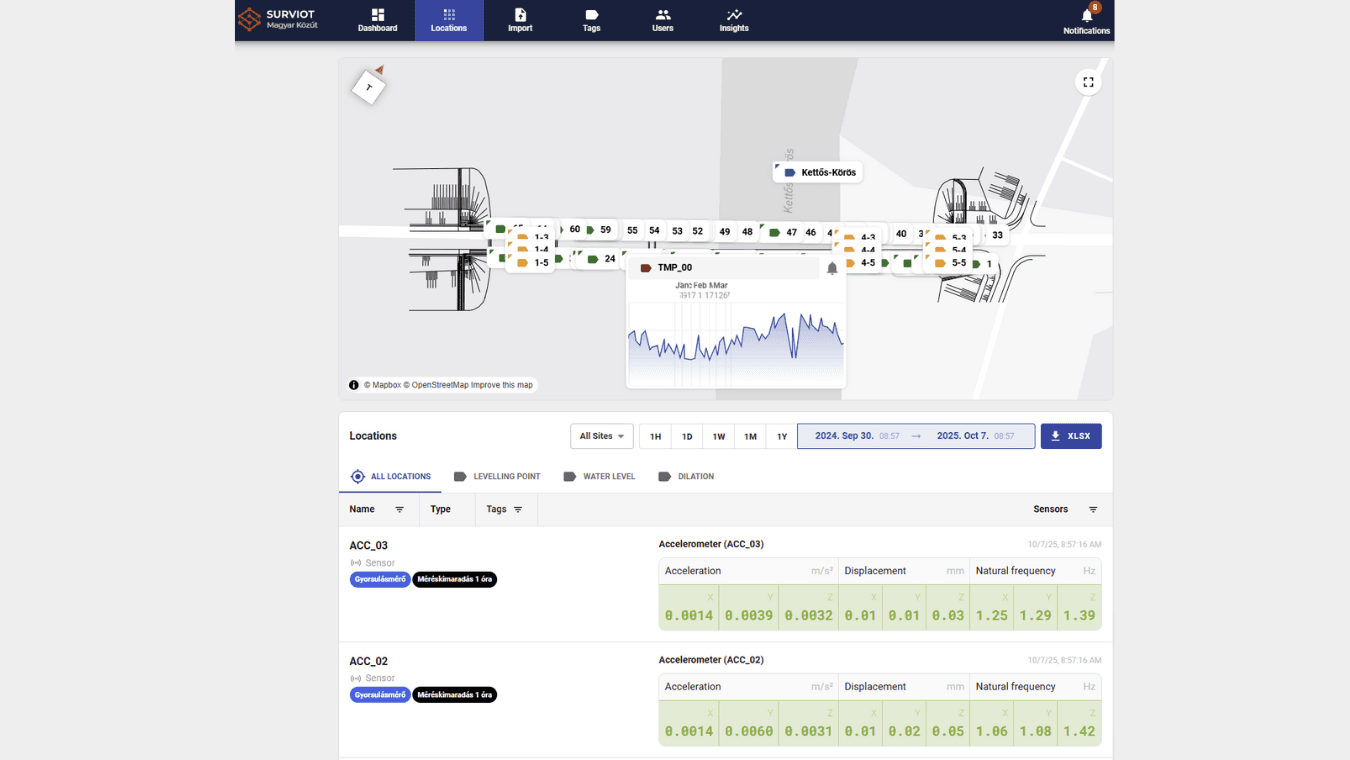
Task: Click the start date 2024. Sep 30. field
Action: 844,436
